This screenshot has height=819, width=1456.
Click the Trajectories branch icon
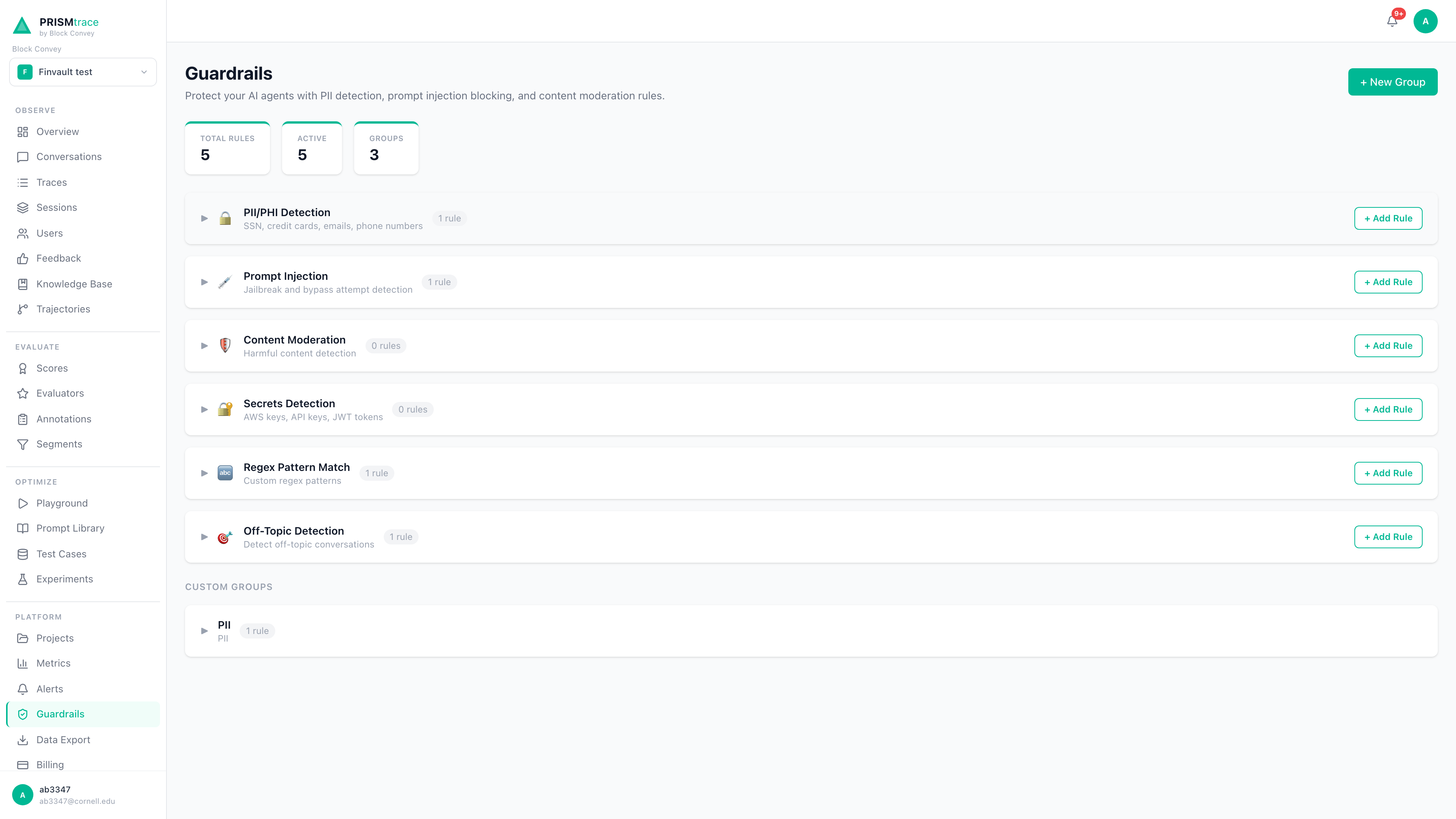pyautogui.click(x=23, y=309)
